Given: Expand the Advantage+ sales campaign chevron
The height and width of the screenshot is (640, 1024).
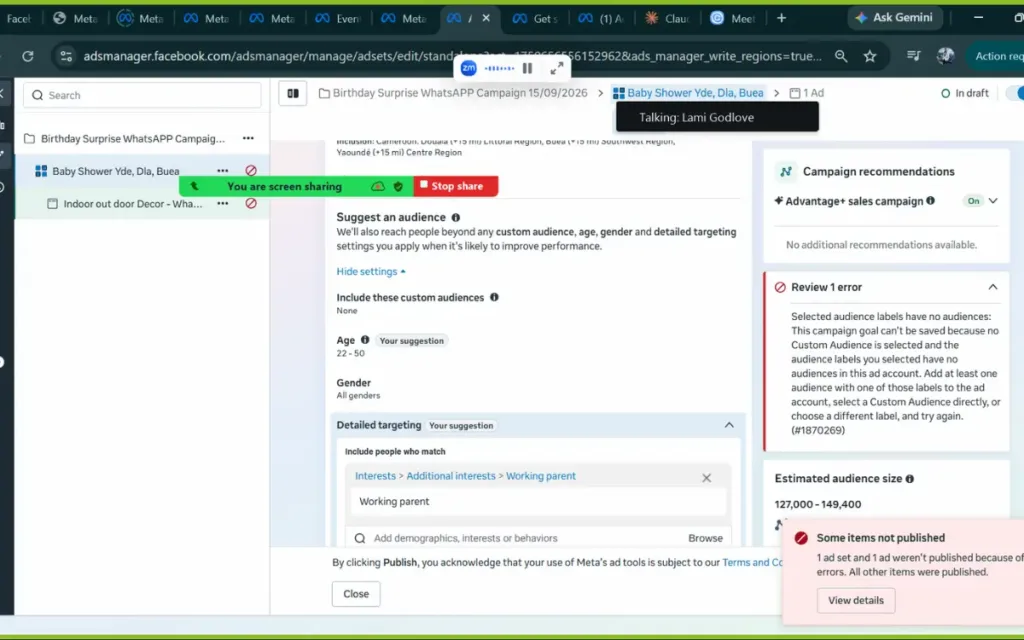Looking at the screenshot, I should point(993,200).
